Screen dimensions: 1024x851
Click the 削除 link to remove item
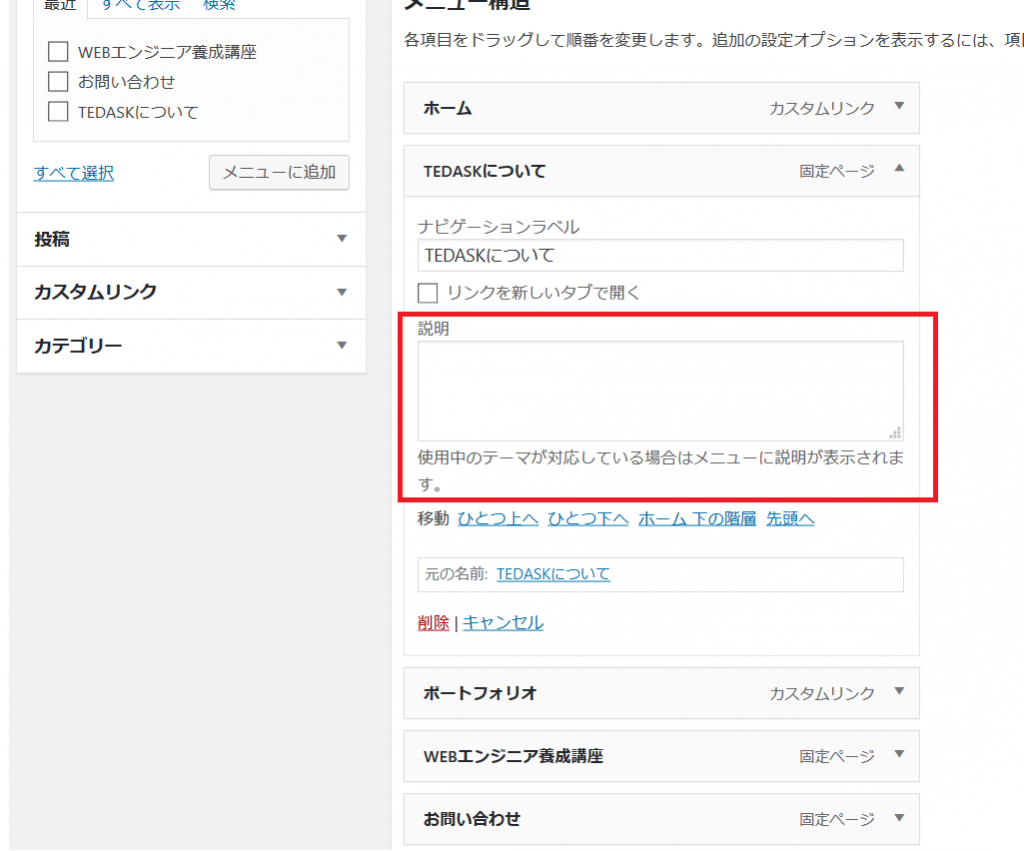coord(433,622)
